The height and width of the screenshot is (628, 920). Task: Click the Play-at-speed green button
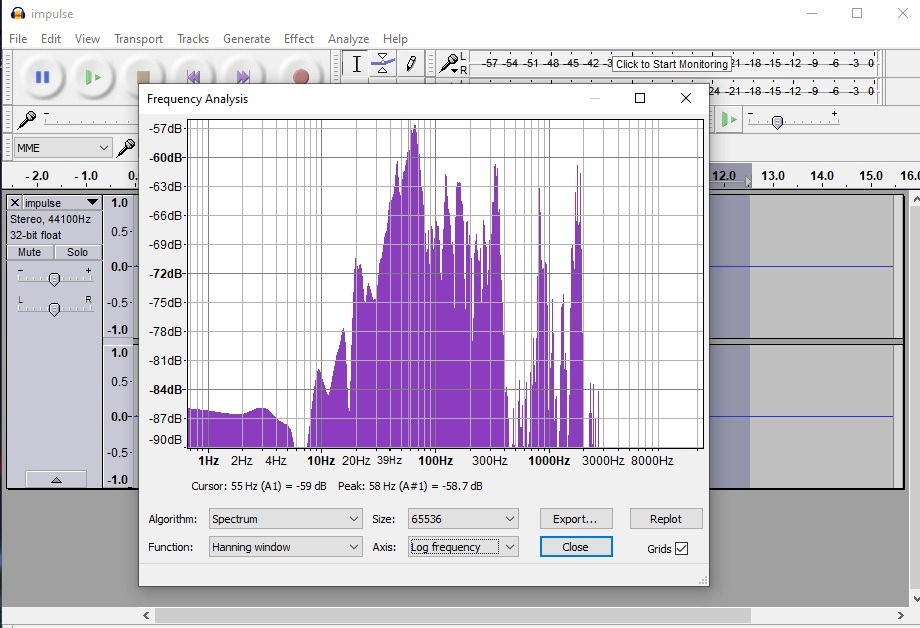click(x=728, y=120)
